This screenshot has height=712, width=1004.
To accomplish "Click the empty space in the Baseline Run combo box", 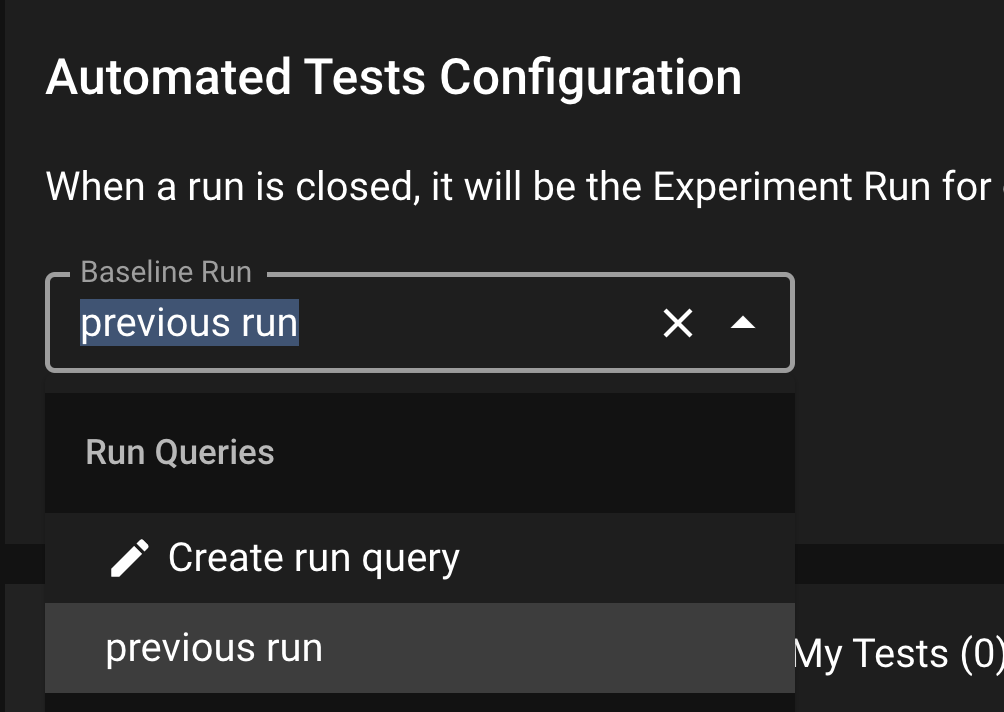I will (480, 323).
